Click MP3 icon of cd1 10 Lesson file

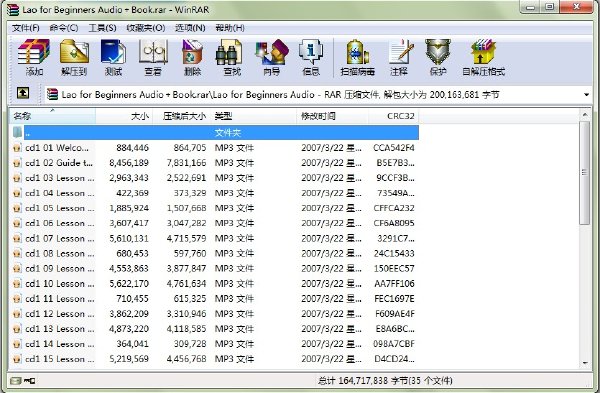click(17, 284)
